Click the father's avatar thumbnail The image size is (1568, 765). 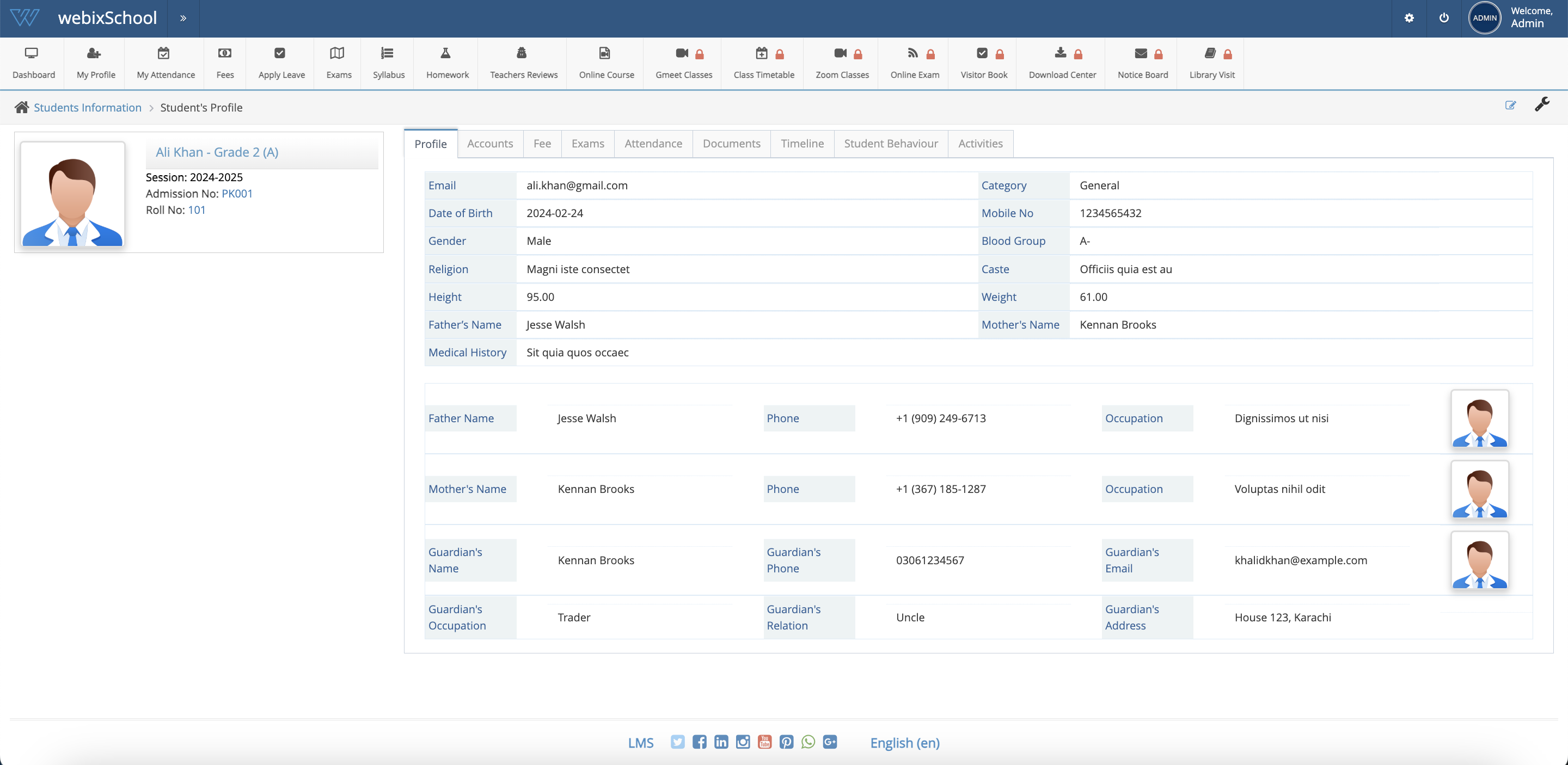pyautogui.click(x=1479, y=419)
